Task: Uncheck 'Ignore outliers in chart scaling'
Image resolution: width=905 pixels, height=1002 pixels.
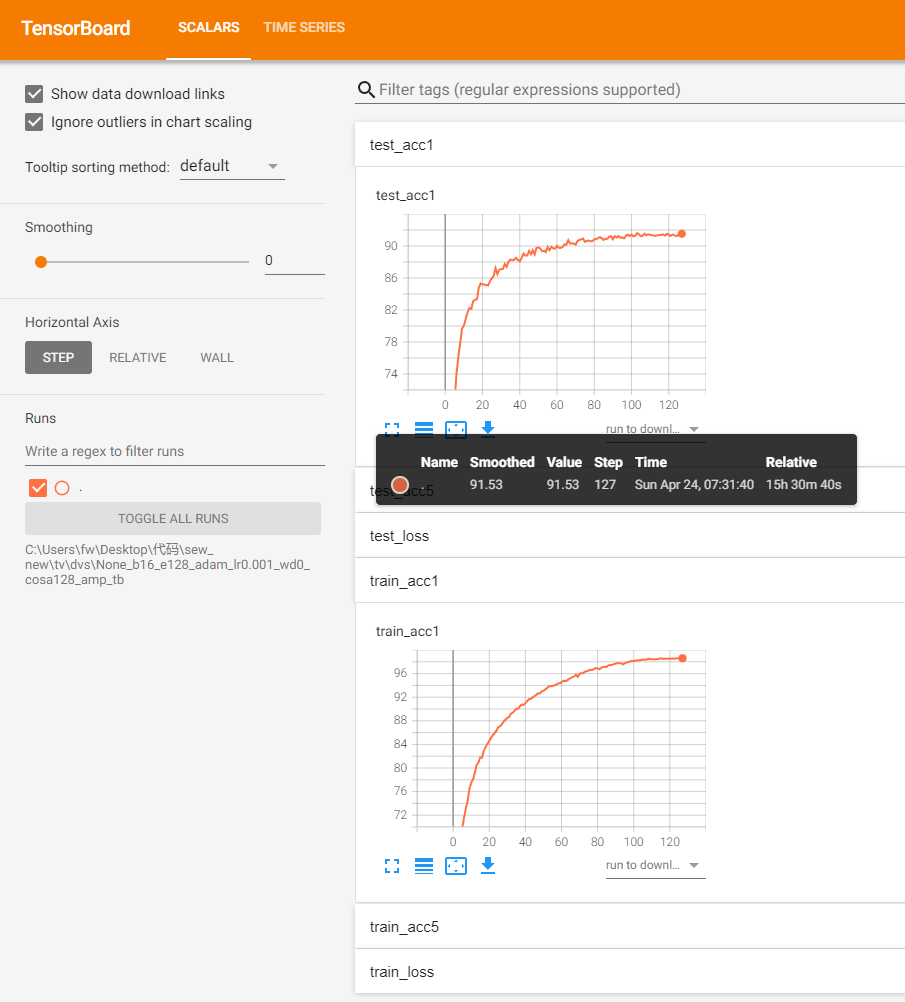Action: point(35,120)
